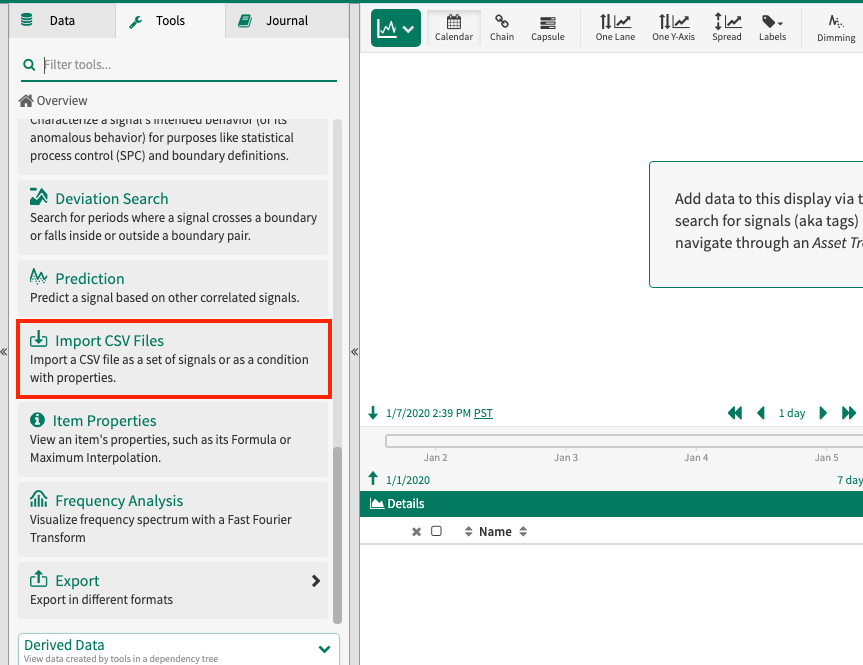Enable the Spread trend layout
Screen dimensions: 863x665
point(726,27)
